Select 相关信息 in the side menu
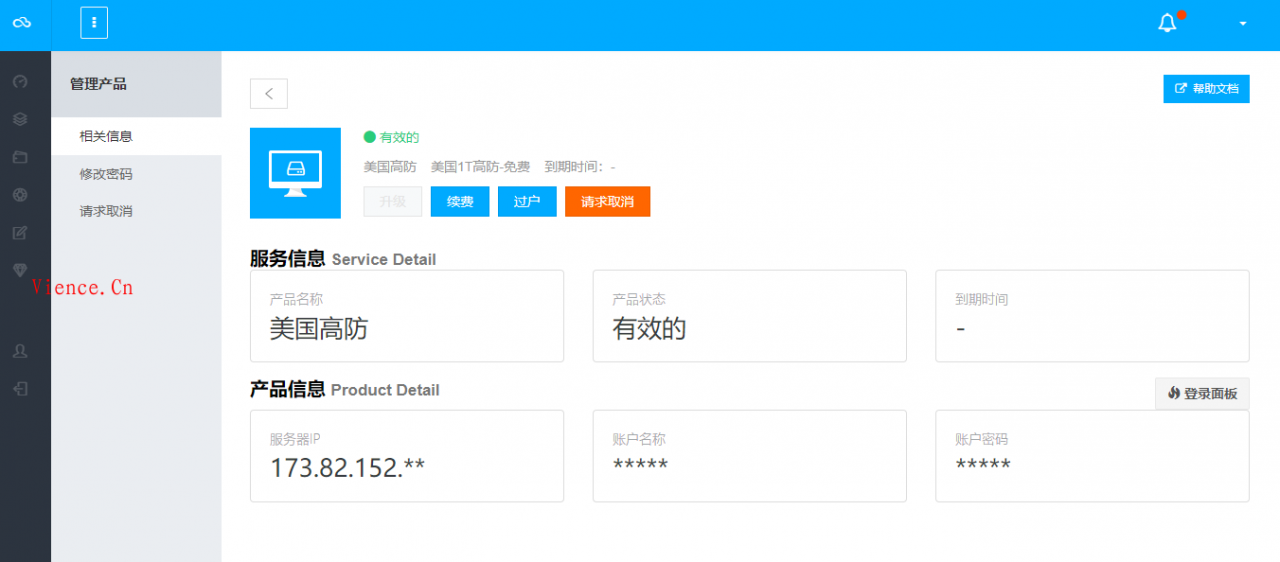Viewport: 1280px width, 562px height. (106, 136)
